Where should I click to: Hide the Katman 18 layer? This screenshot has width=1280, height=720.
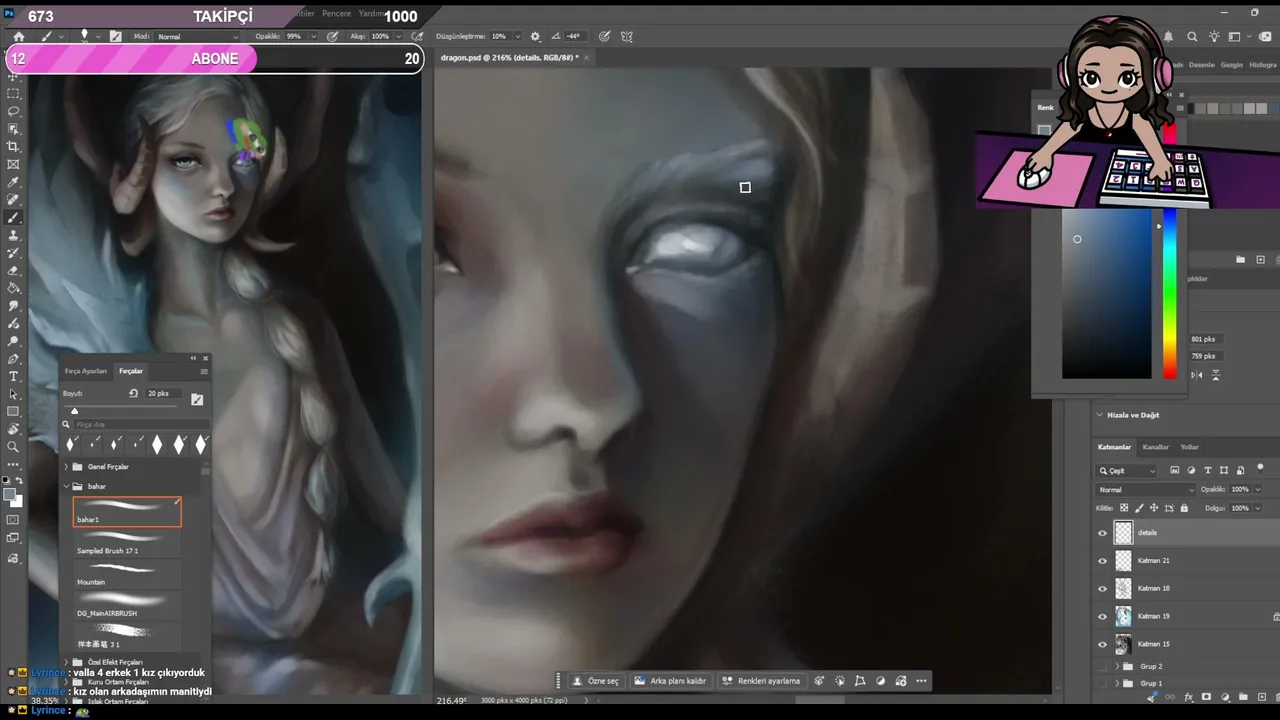[1102, 589]
